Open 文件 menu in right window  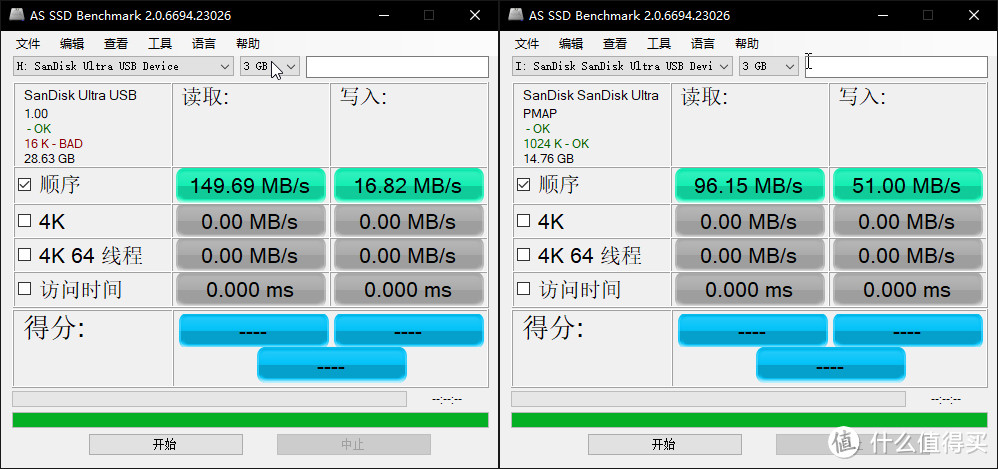(x=527, y=44)
